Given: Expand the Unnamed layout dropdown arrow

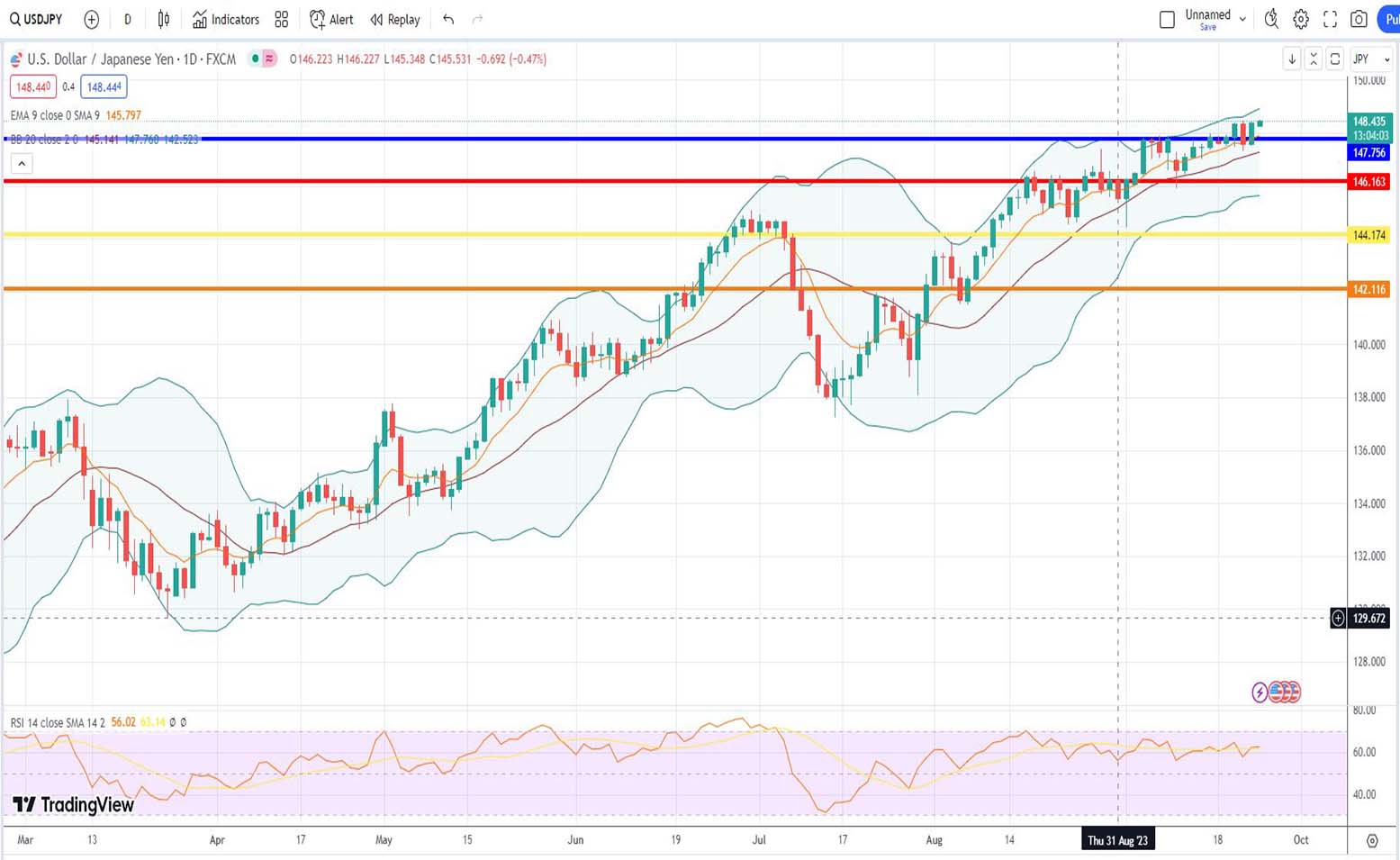Looking at the screenshot, I should 1242,19.
